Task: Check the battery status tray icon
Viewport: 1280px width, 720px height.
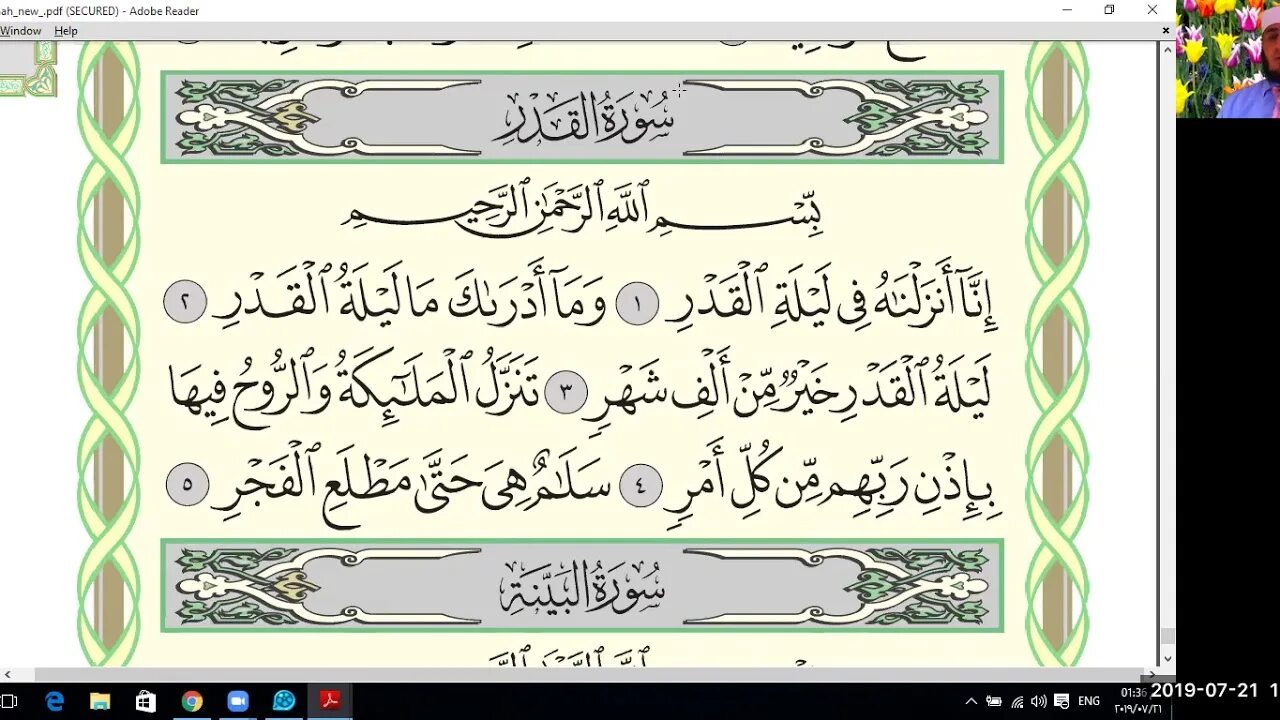Action: [x=994, y=702]
